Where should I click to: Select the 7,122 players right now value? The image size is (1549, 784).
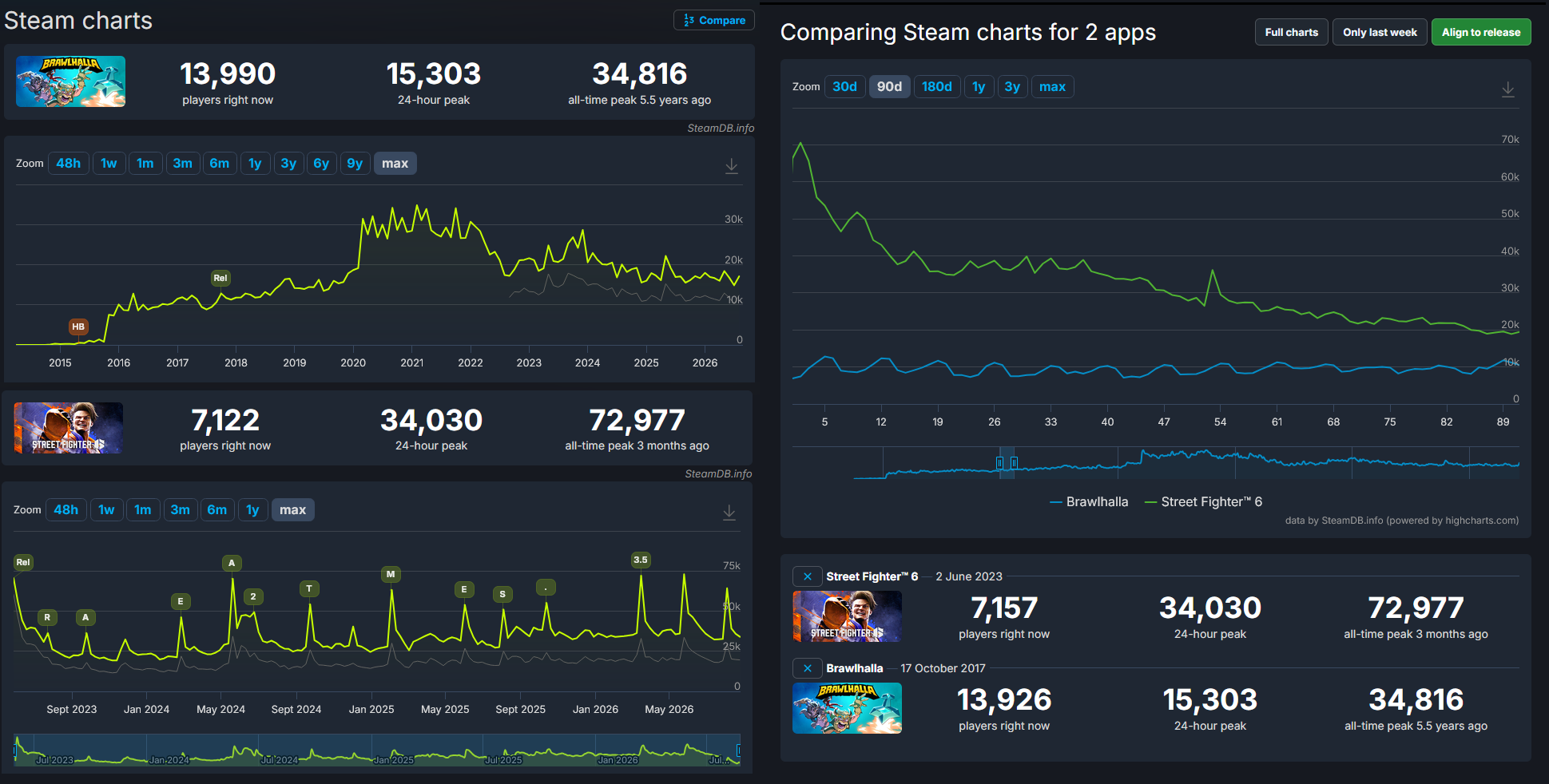[225, 421]
